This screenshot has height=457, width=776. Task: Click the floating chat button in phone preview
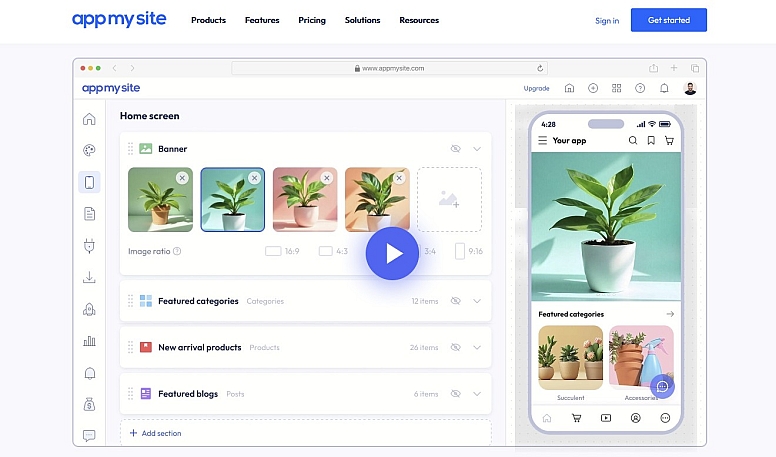click(x=662, y=387)
